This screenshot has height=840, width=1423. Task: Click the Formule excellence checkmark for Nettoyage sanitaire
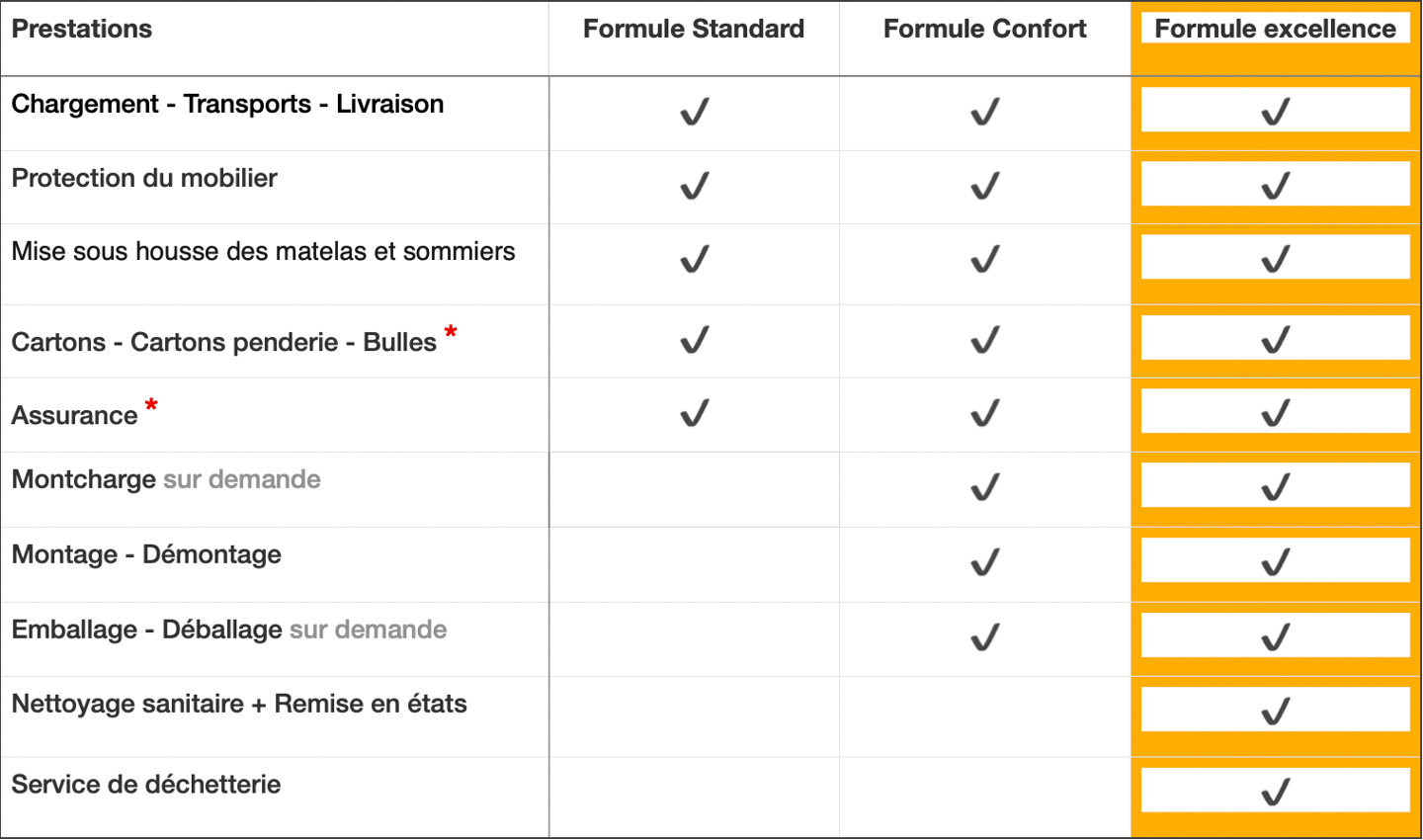pos(1276,711)
